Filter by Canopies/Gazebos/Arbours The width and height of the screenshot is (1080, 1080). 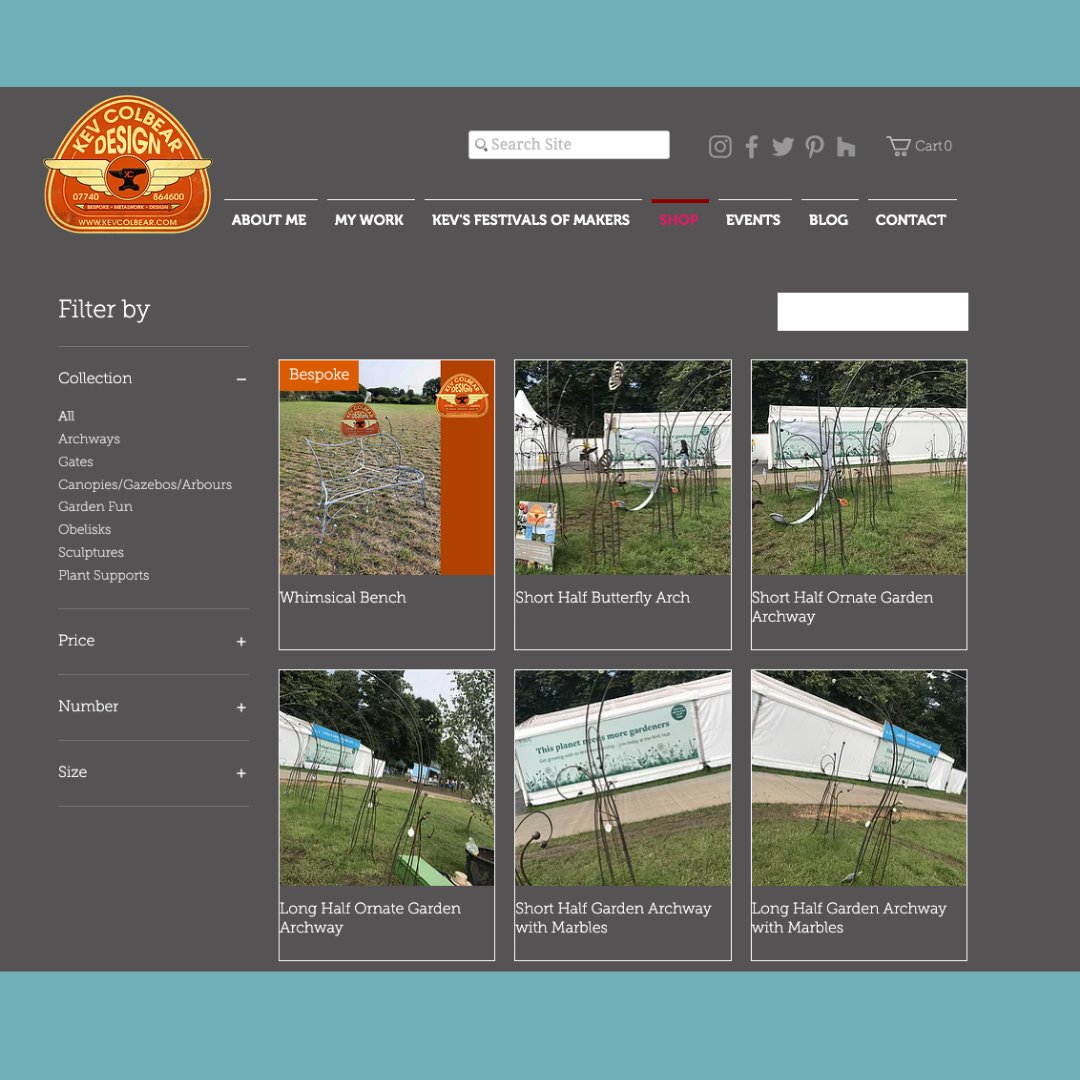pyautogui.click(x=145, y=484)
